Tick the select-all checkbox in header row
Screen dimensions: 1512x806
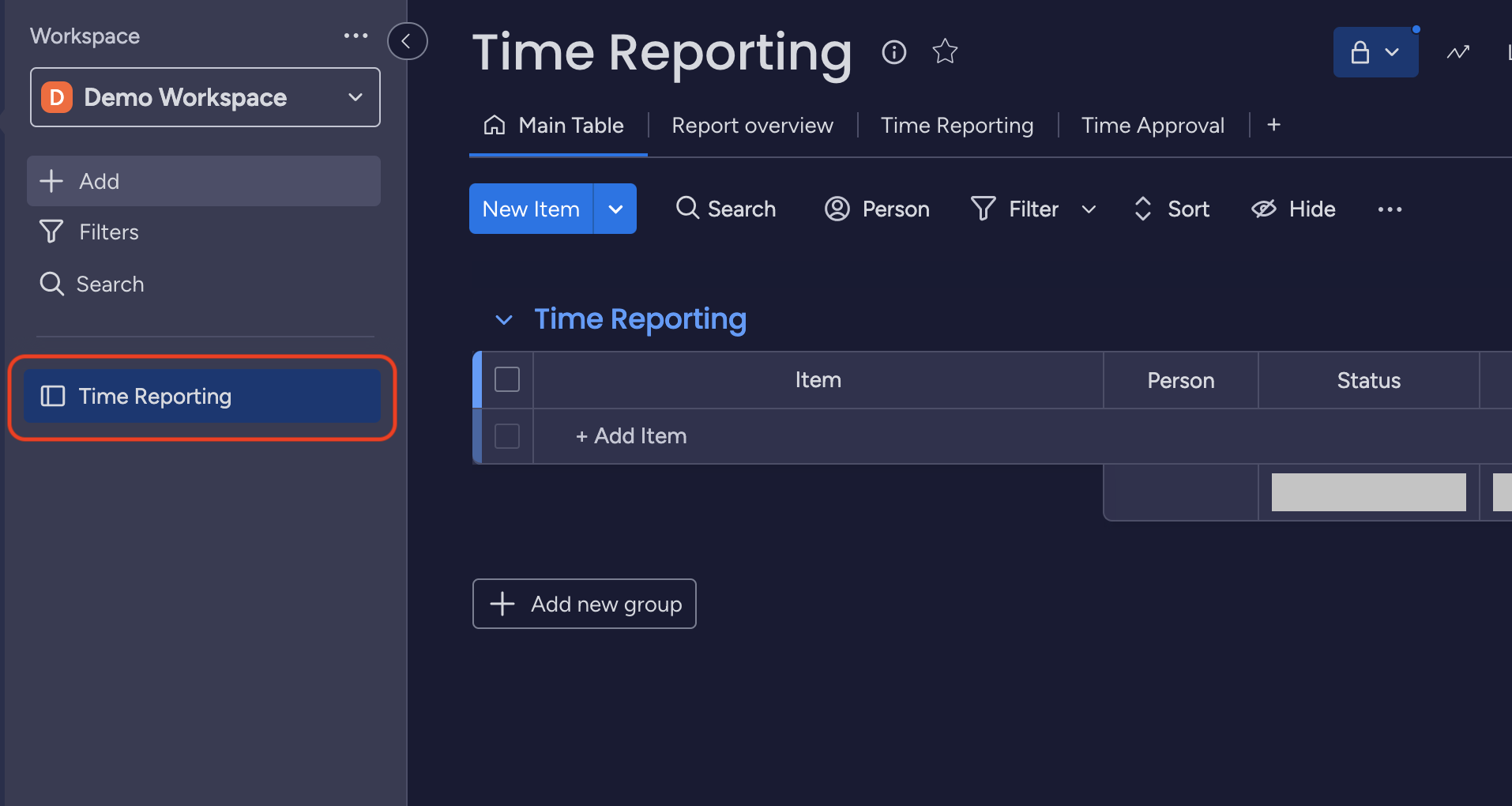507,380
